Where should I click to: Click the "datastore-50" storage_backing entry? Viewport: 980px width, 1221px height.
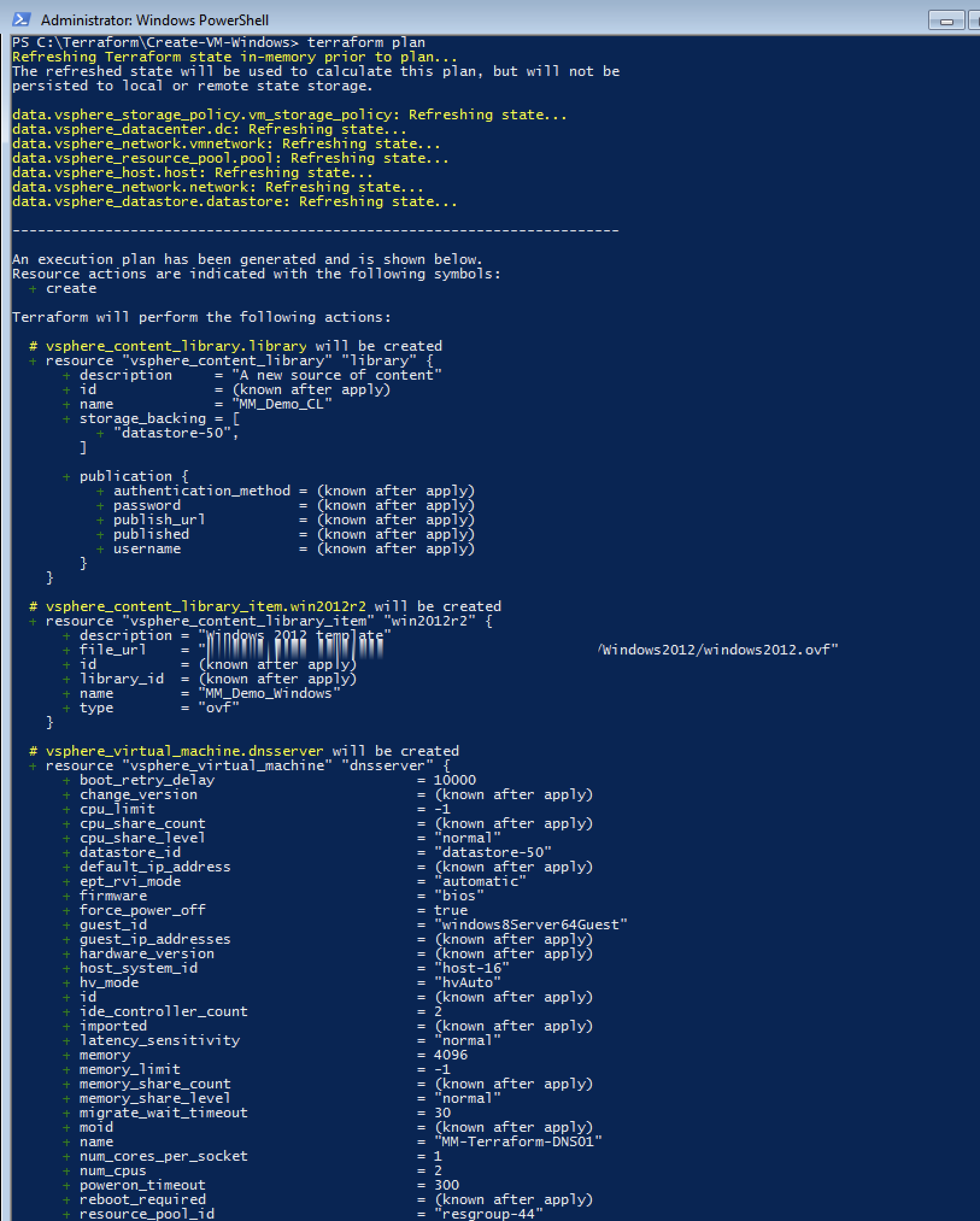[176, 433]
